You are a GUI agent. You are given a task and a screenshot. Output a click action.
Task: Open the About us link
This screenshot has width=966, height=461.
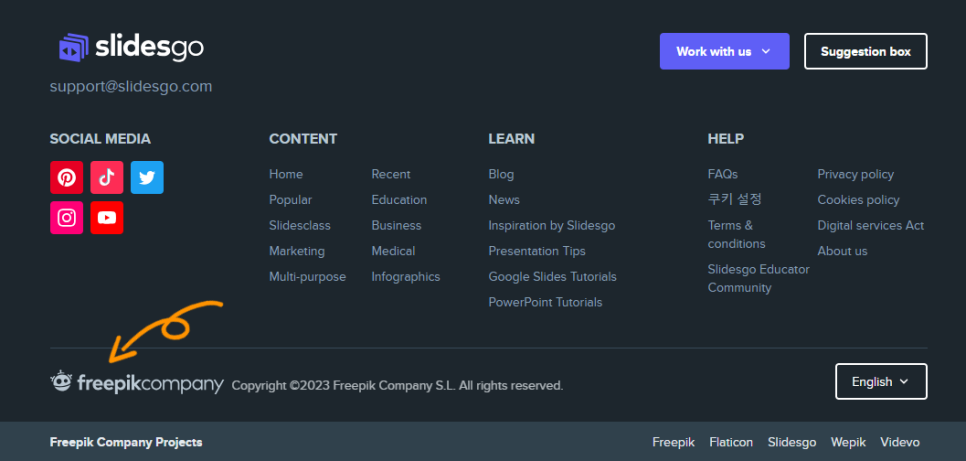[x=842, y=251]
